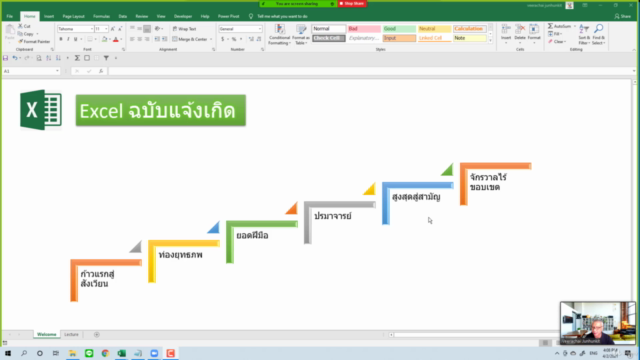This screenshot has height=360, width=640.
Task: Click Merge & Center
Action: tap(190, 39)
